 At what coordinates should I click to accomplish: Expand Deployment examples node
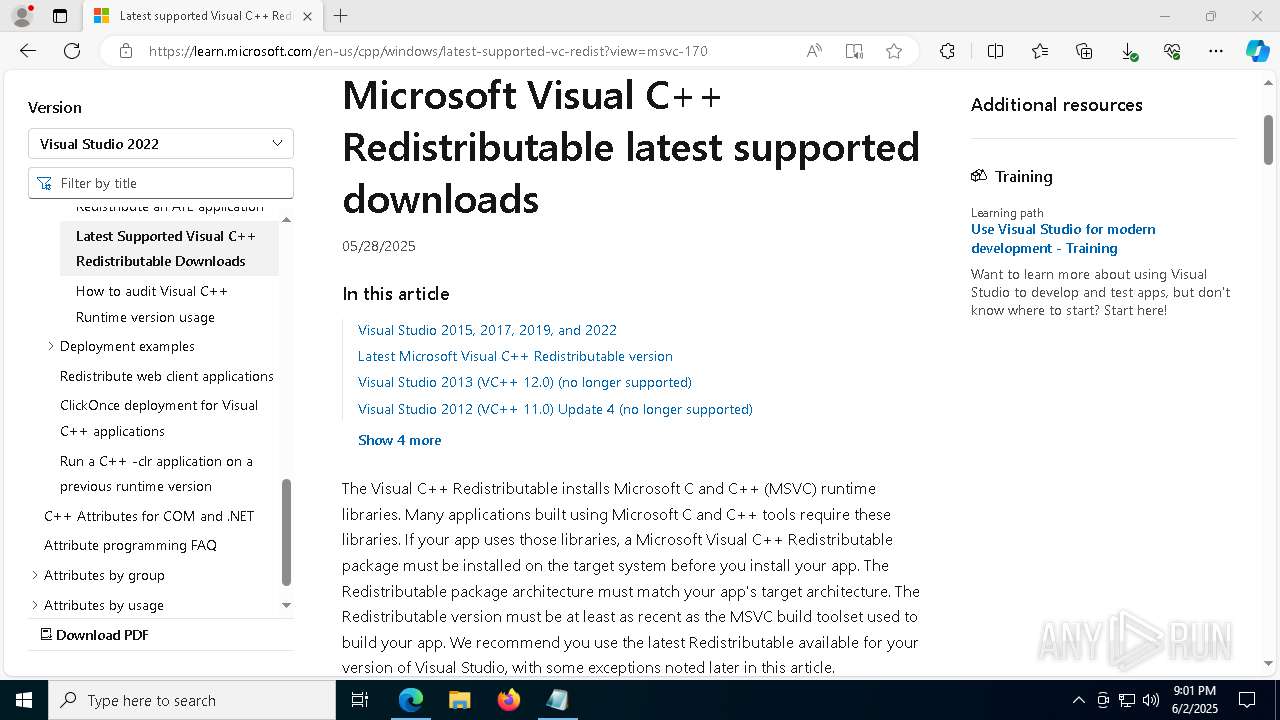(51, 346)
